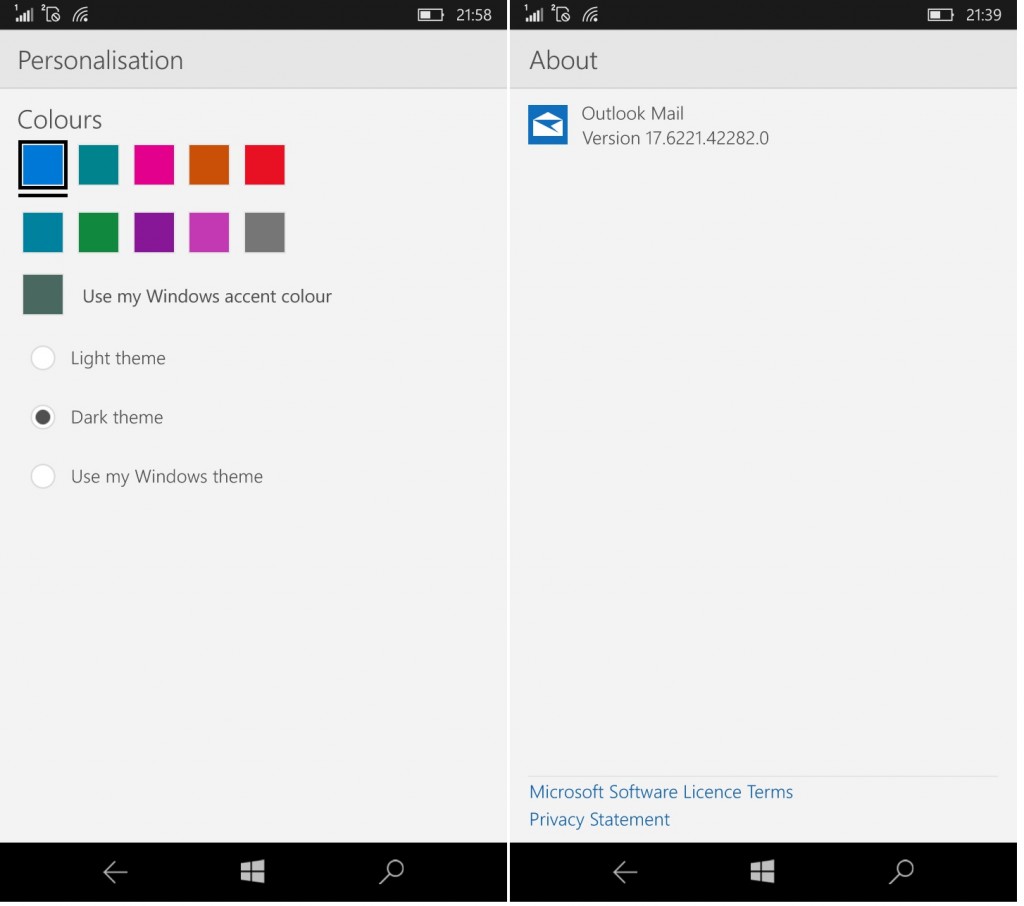1024x906 pixels.
Task: Click the SIM 1 signal bars on the Personalisation screen
Action: [x=24, y=14]
